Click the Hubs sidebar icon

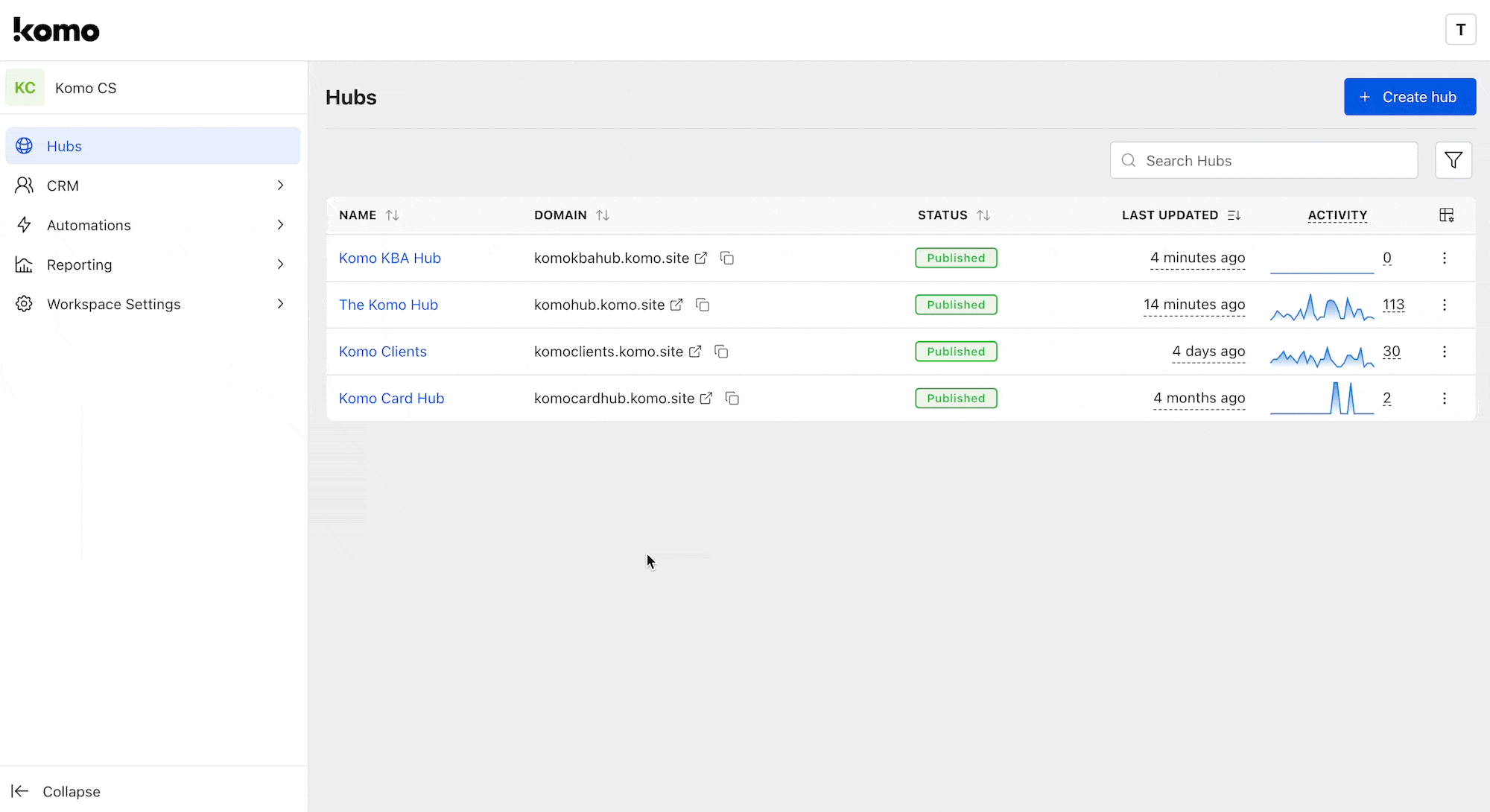click(25, 146)
